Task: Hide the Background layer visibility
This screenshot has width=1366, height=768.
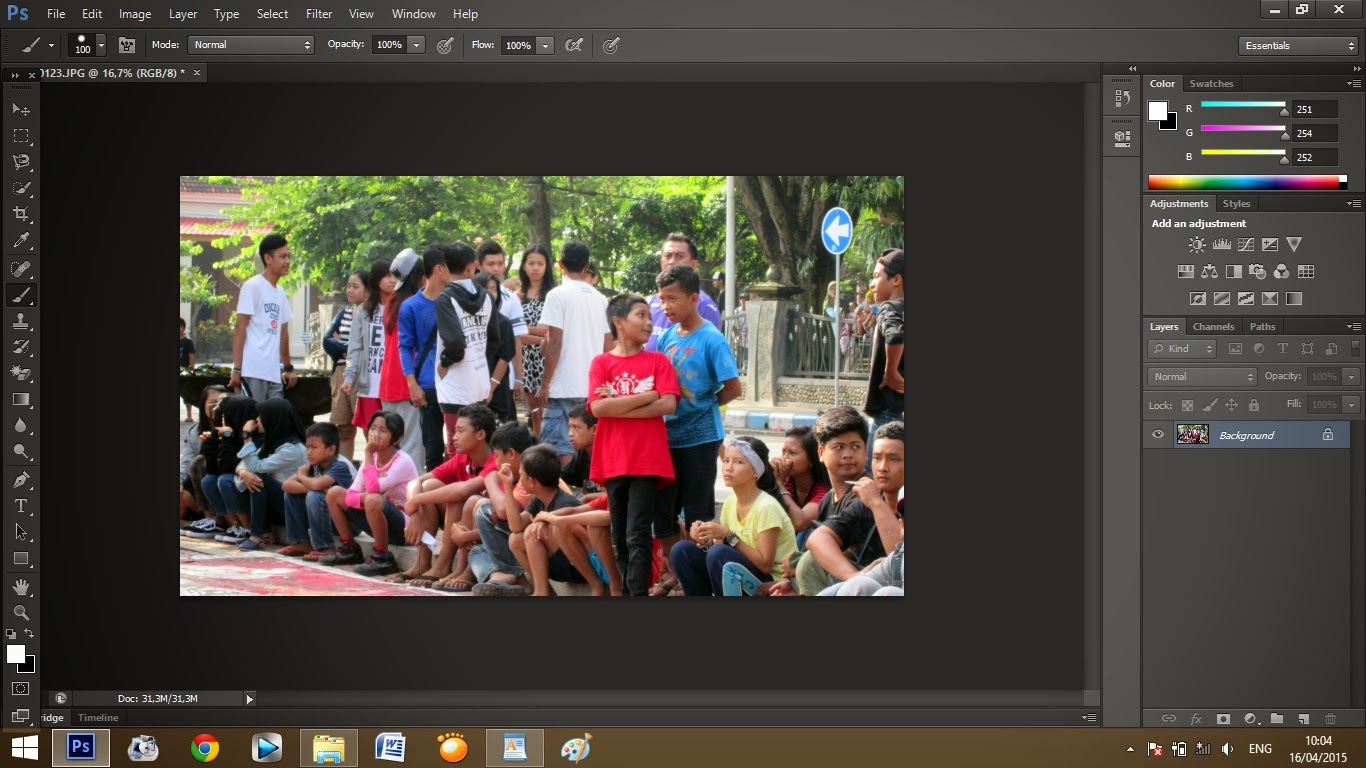Action: [x=1158, y=434]
